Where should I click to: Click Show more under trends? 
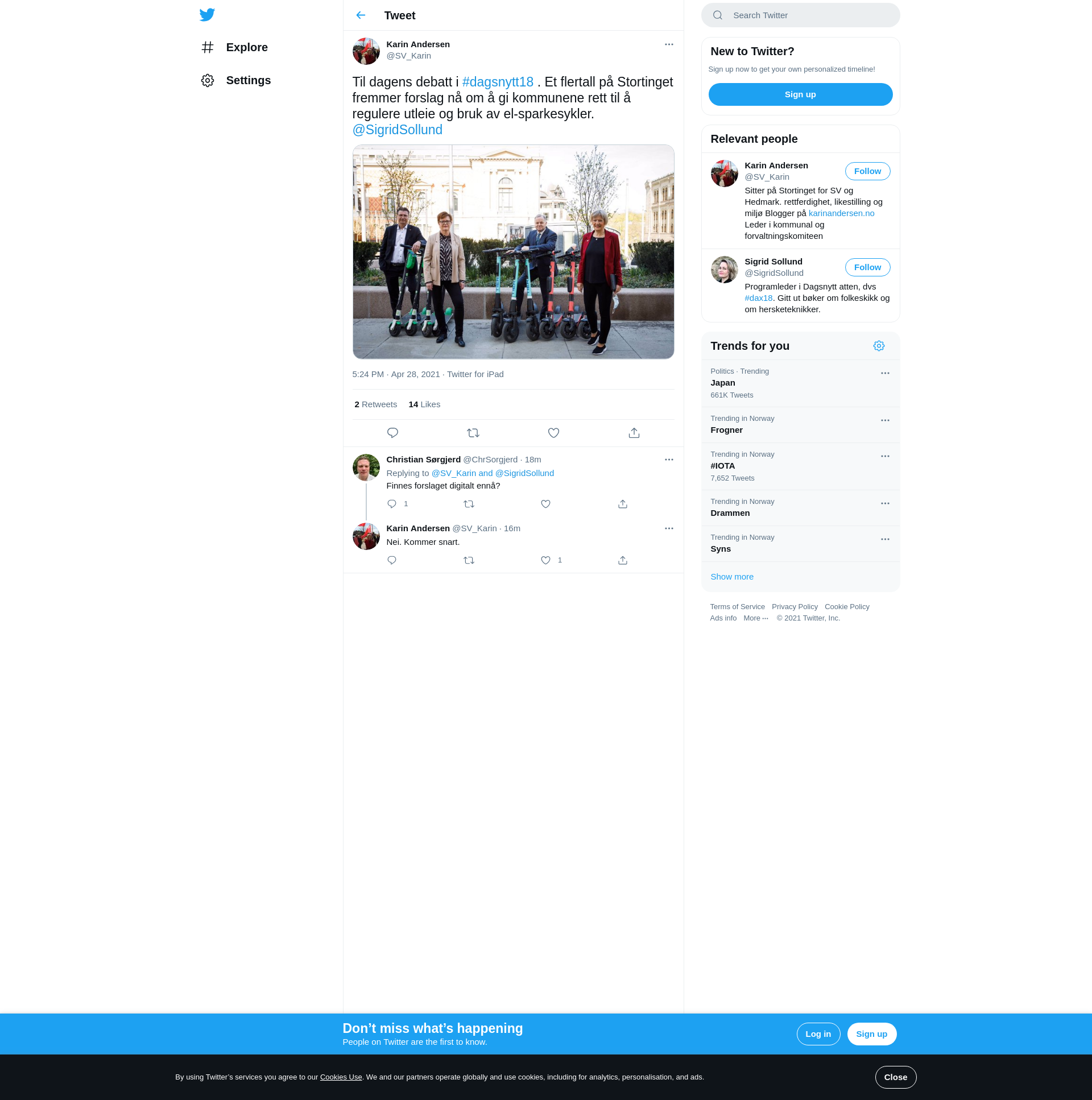731,577
